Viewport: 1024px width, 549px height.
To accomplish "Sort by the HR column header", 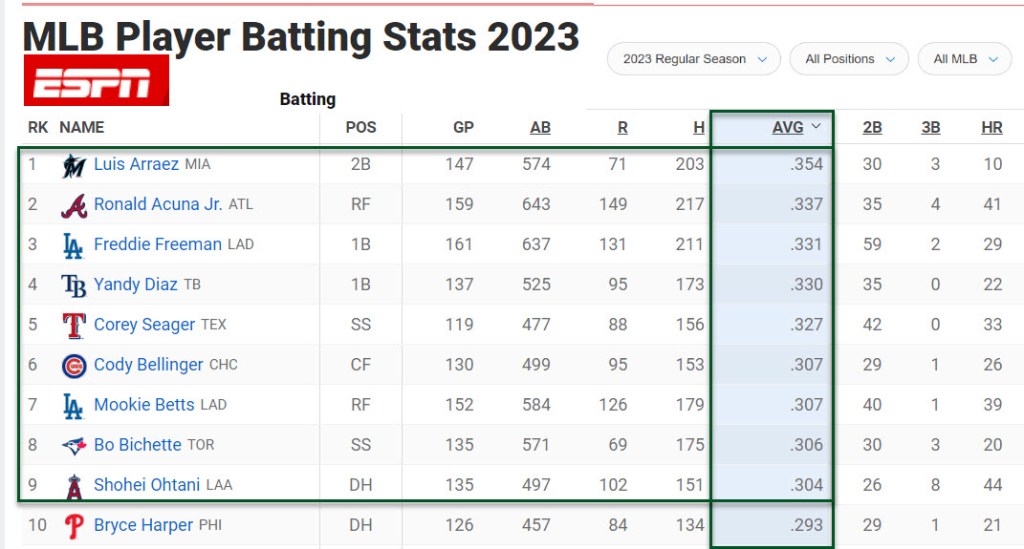I will pyautogui.click(x=991, y=127).
